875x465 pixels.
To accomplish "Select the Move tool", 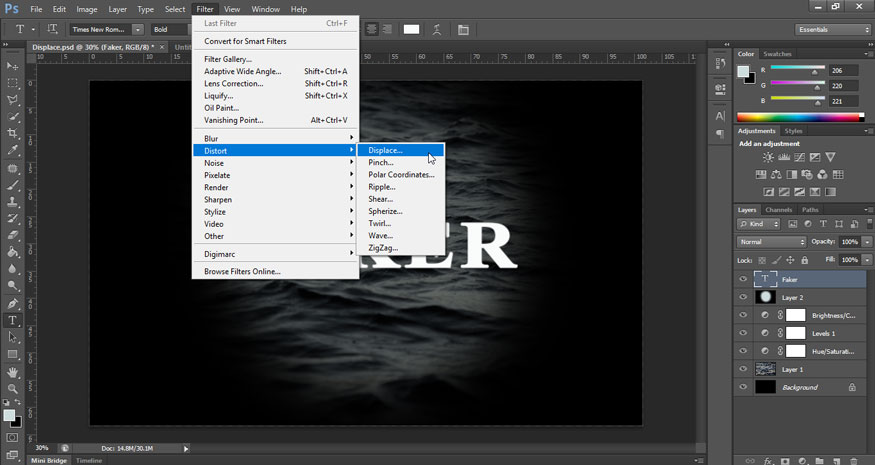I will click(12, 66).
